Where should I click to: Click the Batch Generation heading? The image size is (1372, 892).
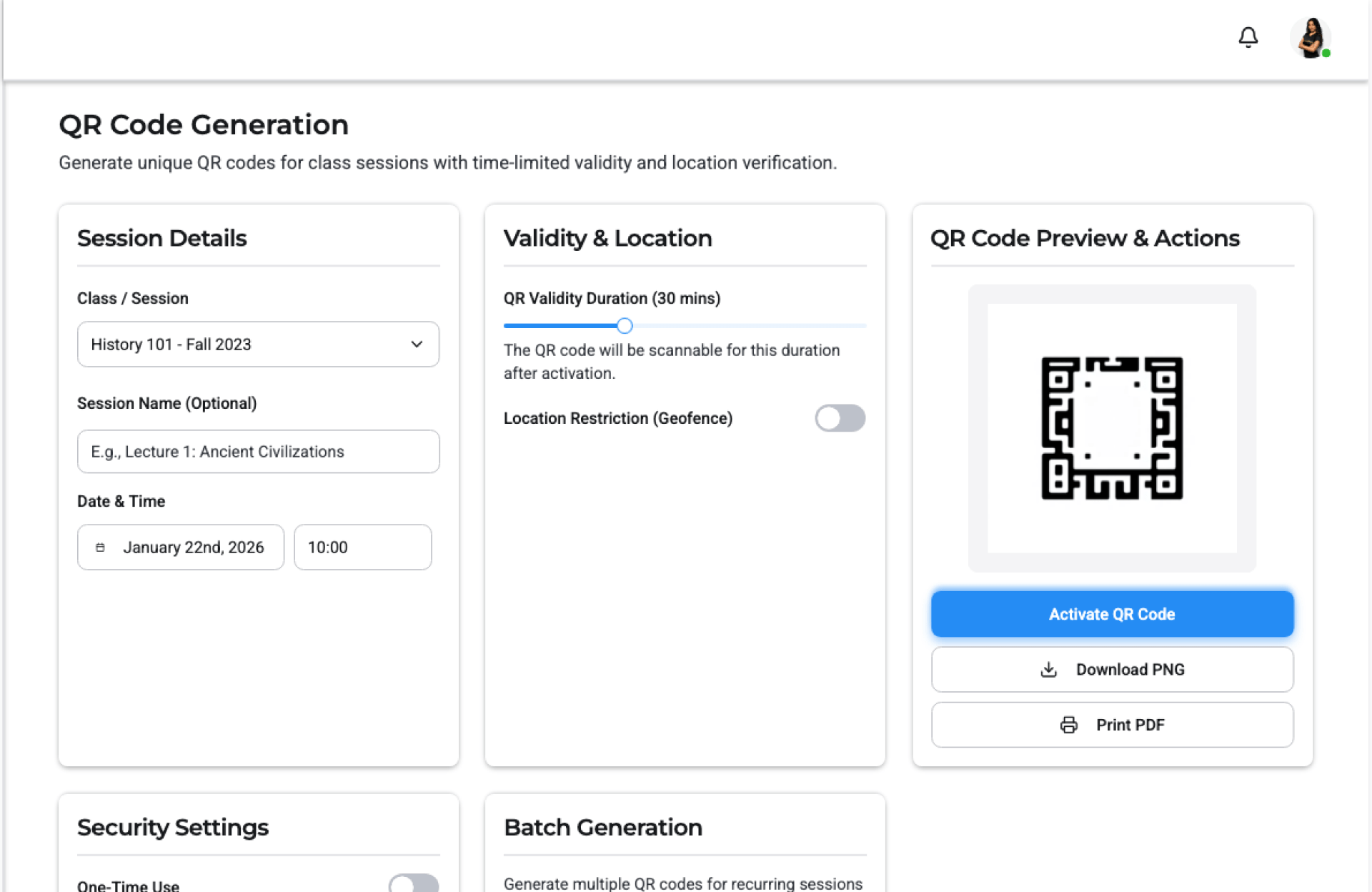(602, 827)
